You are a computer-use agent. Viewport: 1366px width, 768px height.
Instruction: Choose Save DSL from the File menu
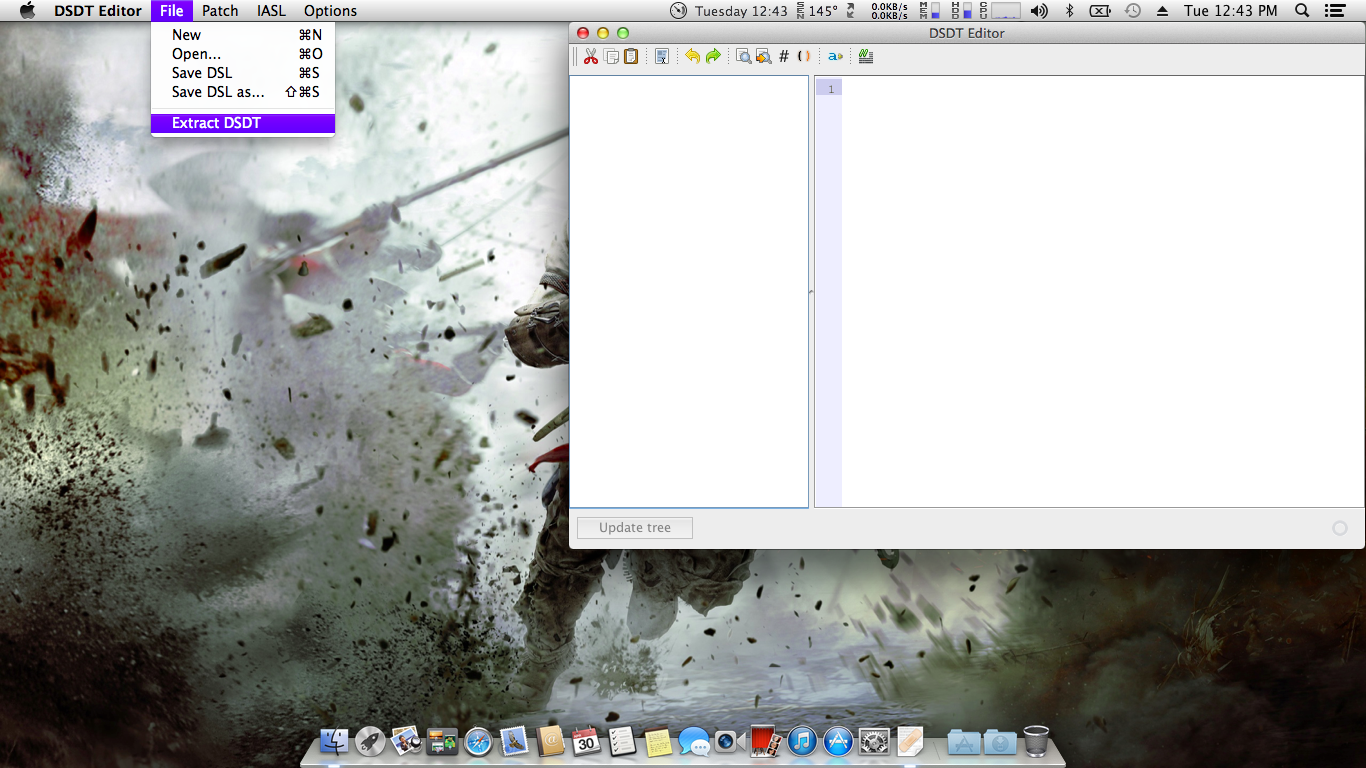pyautogui.click(x=243, y=73)
